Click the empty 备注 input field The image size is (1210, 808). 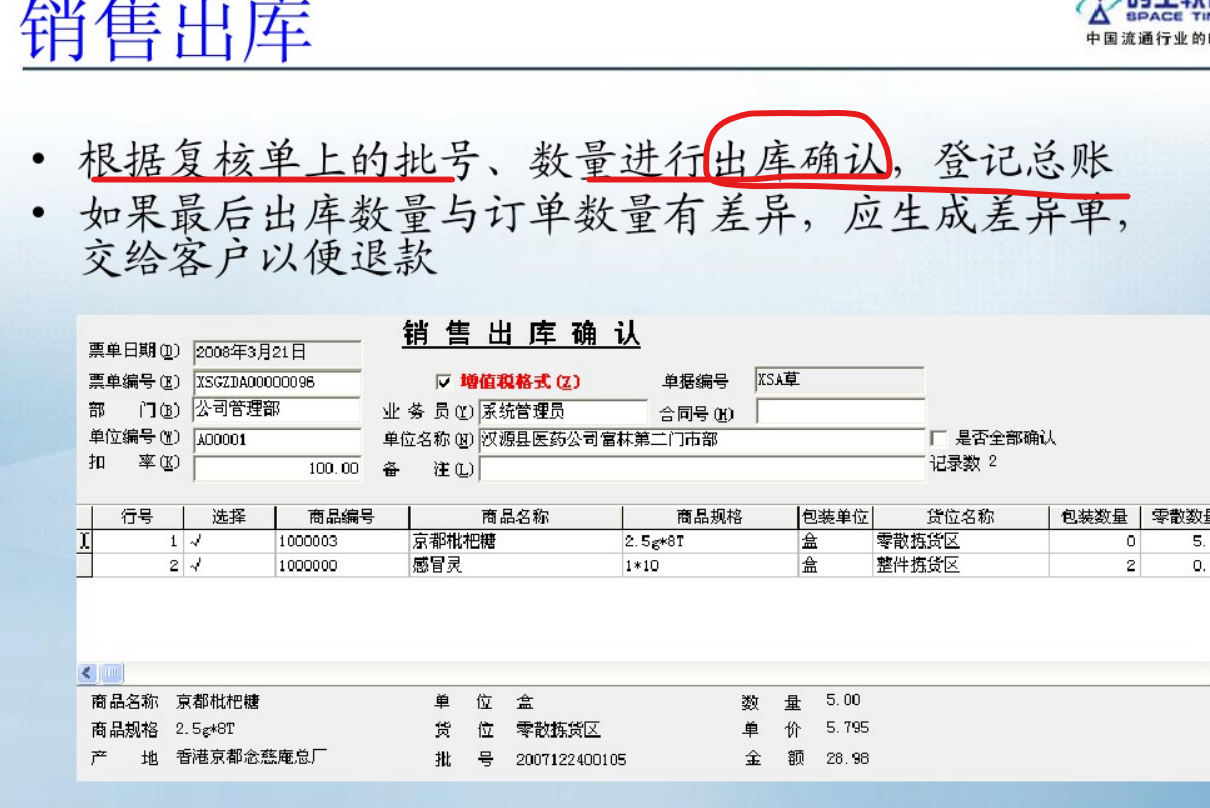tap(702, 468)
